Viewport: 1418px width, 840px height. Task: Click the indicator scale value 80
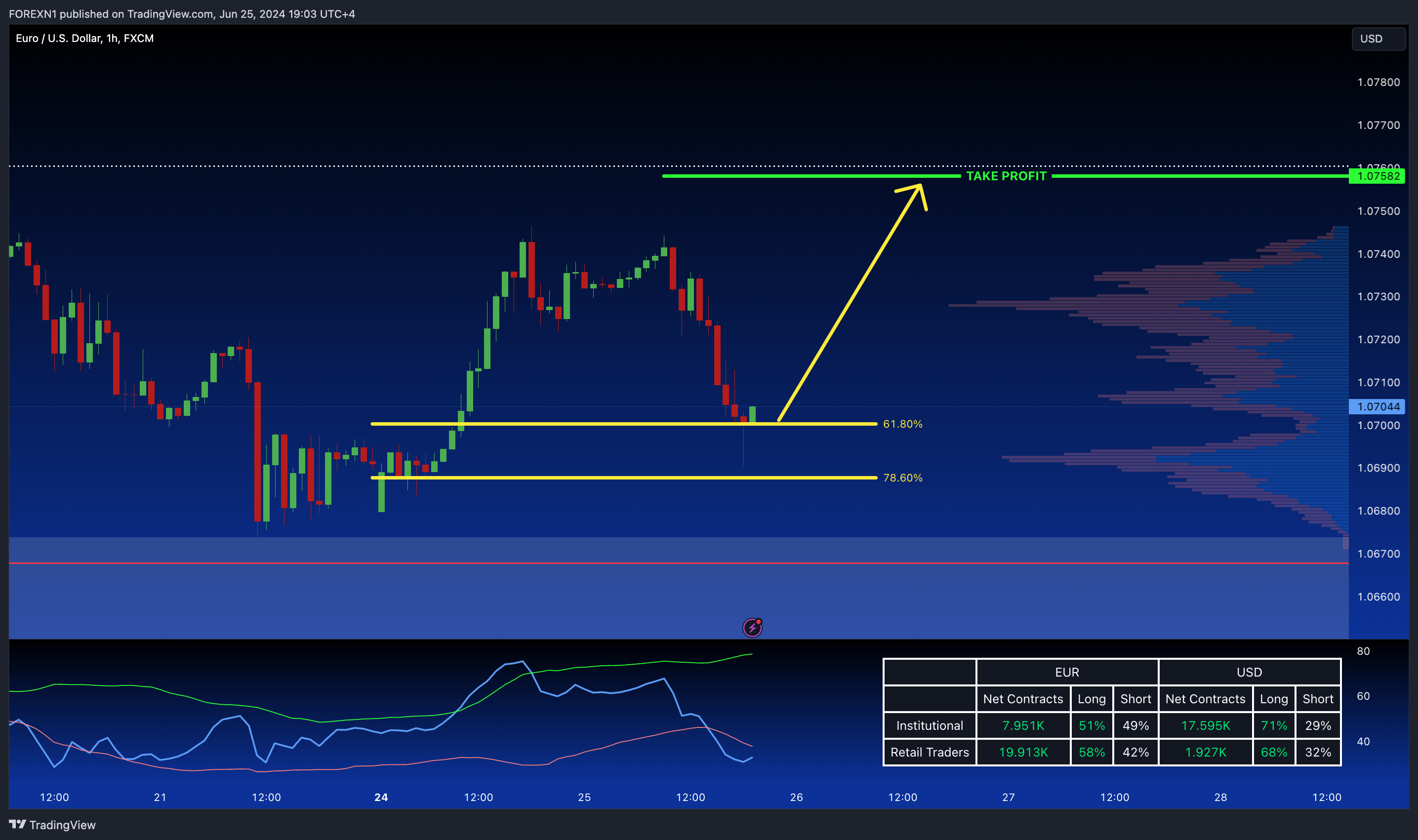[1363, 651]
